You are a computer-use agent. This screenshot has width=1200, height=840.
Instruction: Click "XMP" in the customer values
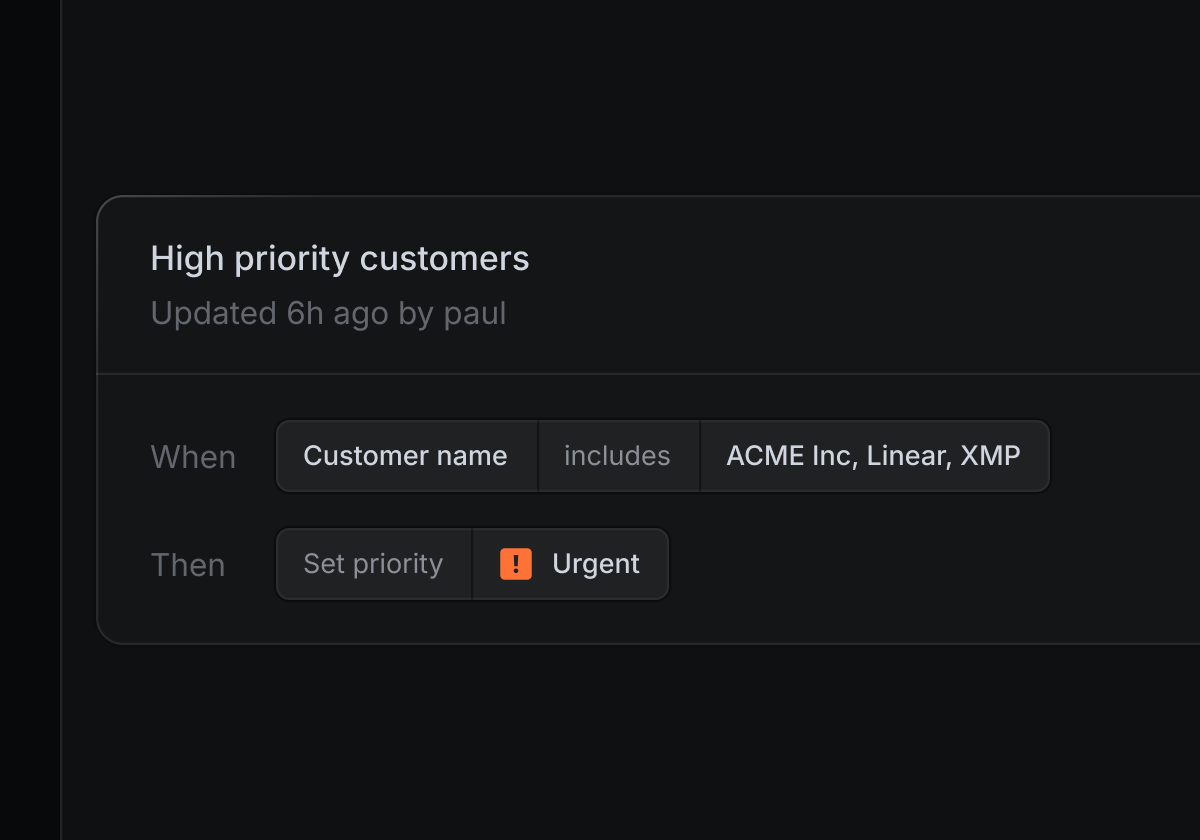click(990, 456)
